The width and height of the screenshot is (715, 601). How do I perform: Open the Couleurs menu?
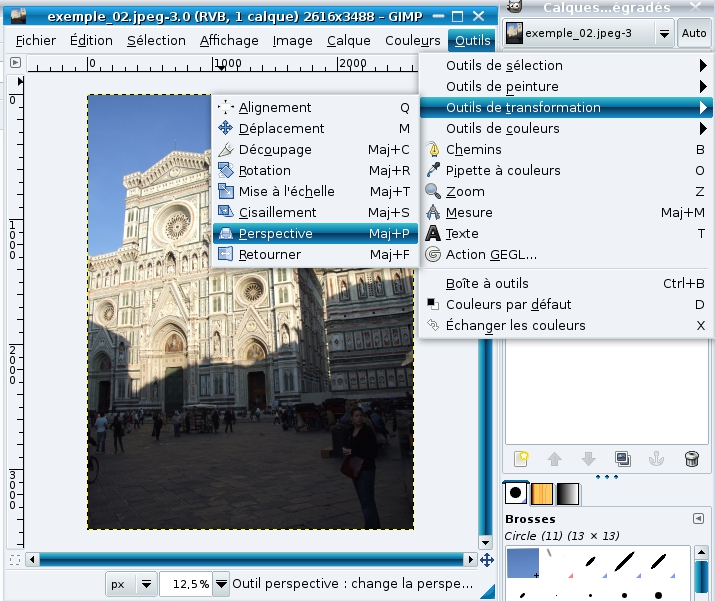(413, 41)
